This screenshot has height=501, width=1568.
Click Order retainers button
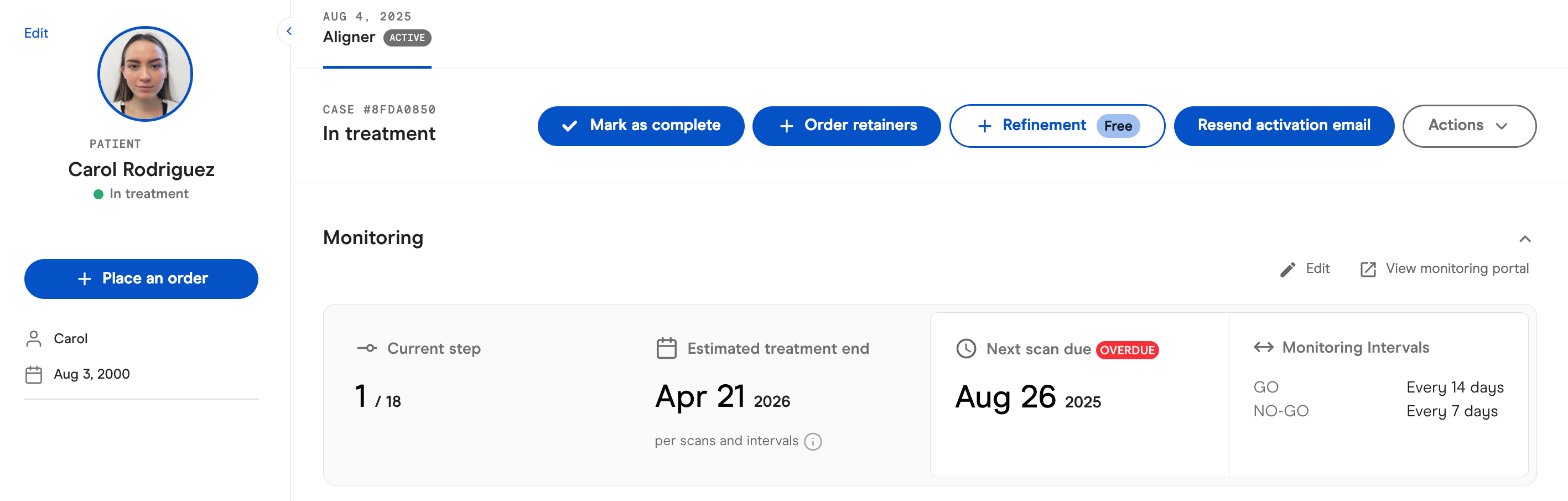(x=846, y=126)
